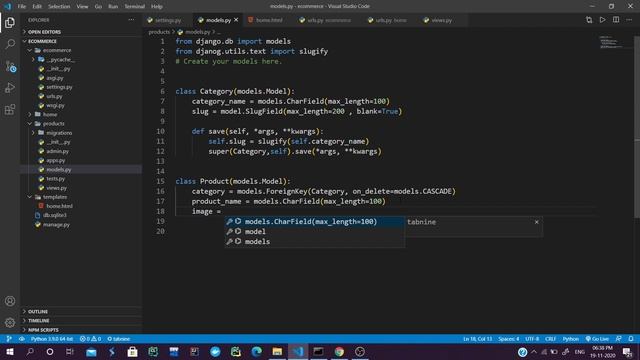Expand the __pycache__ folder
Image resolution: width=640 pixels, height=360 pixels.
point(60,60)
